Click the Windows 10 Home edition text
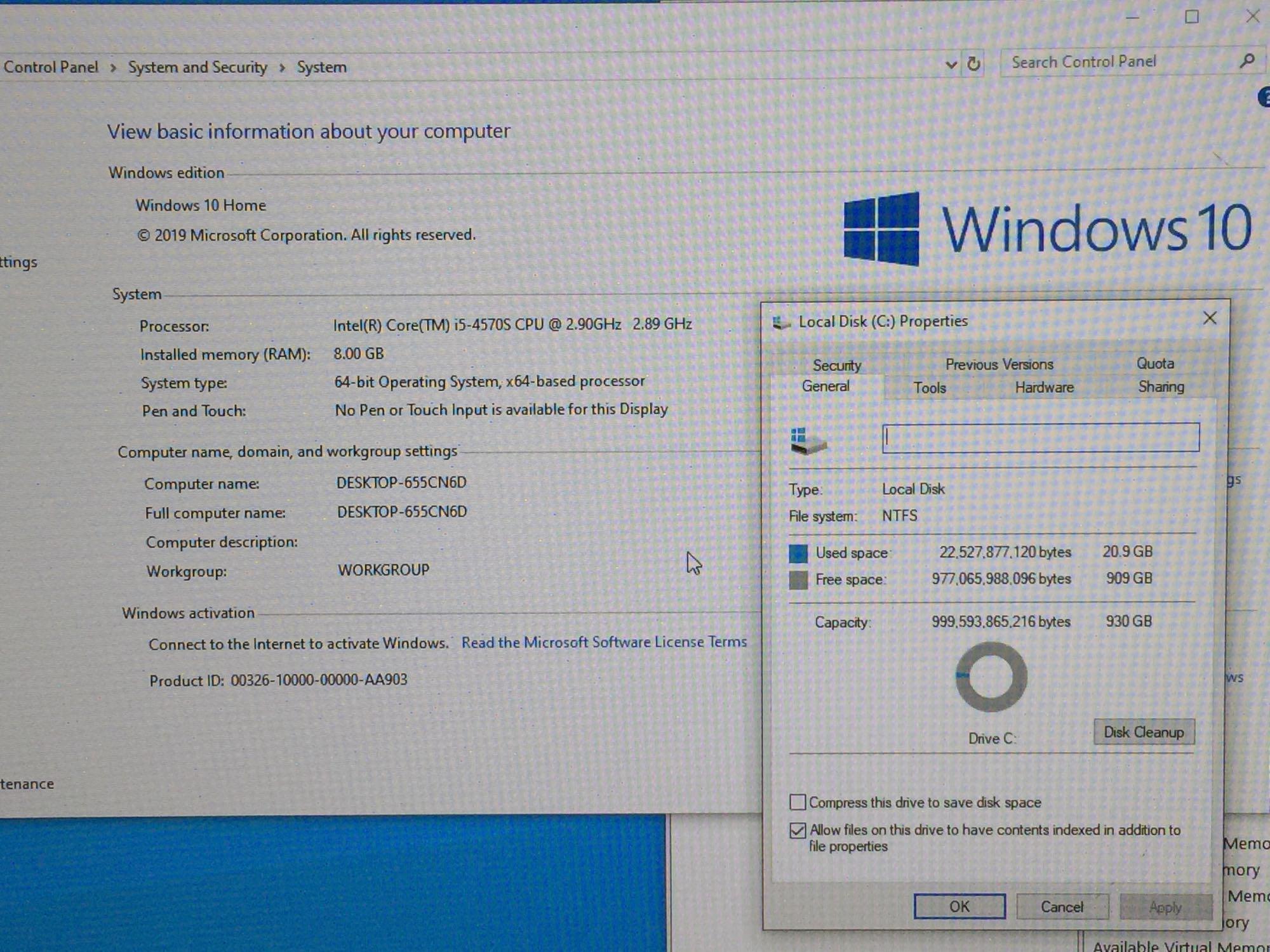This screenshot has height=952, width=1270. 201,206
